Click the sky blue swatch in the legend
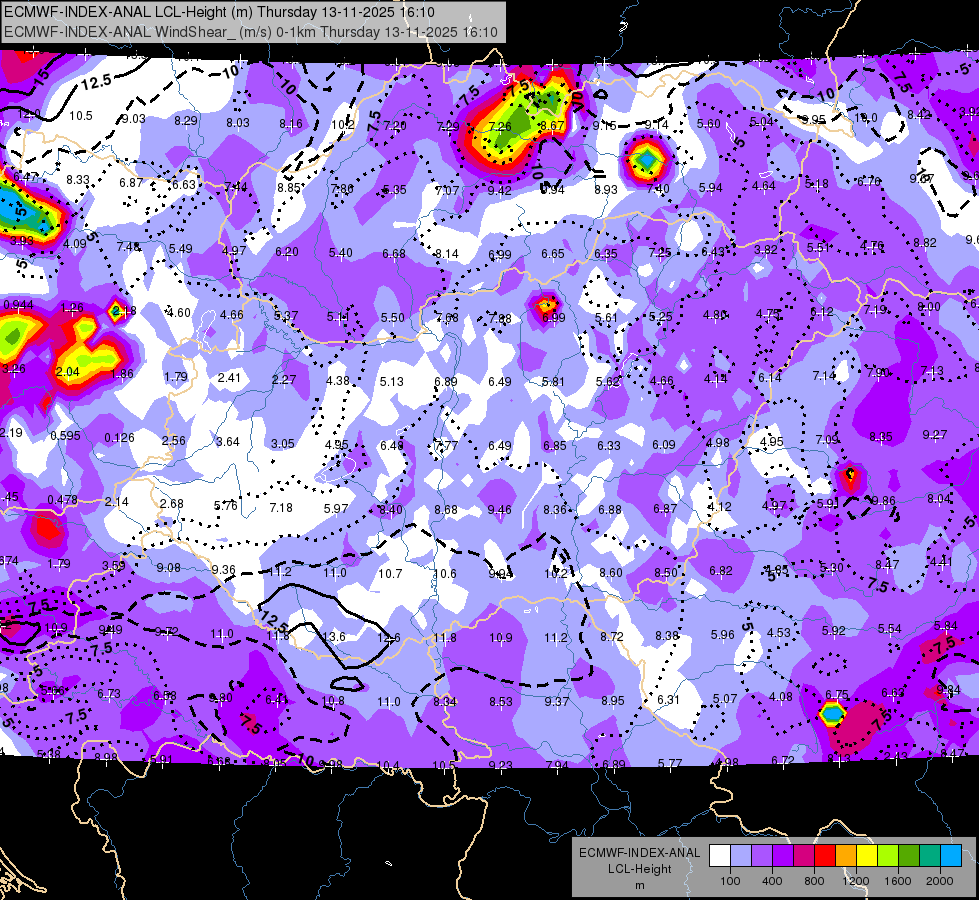This screenshot has height=900, width=979. pyautogui.click(x=952, y=856)
